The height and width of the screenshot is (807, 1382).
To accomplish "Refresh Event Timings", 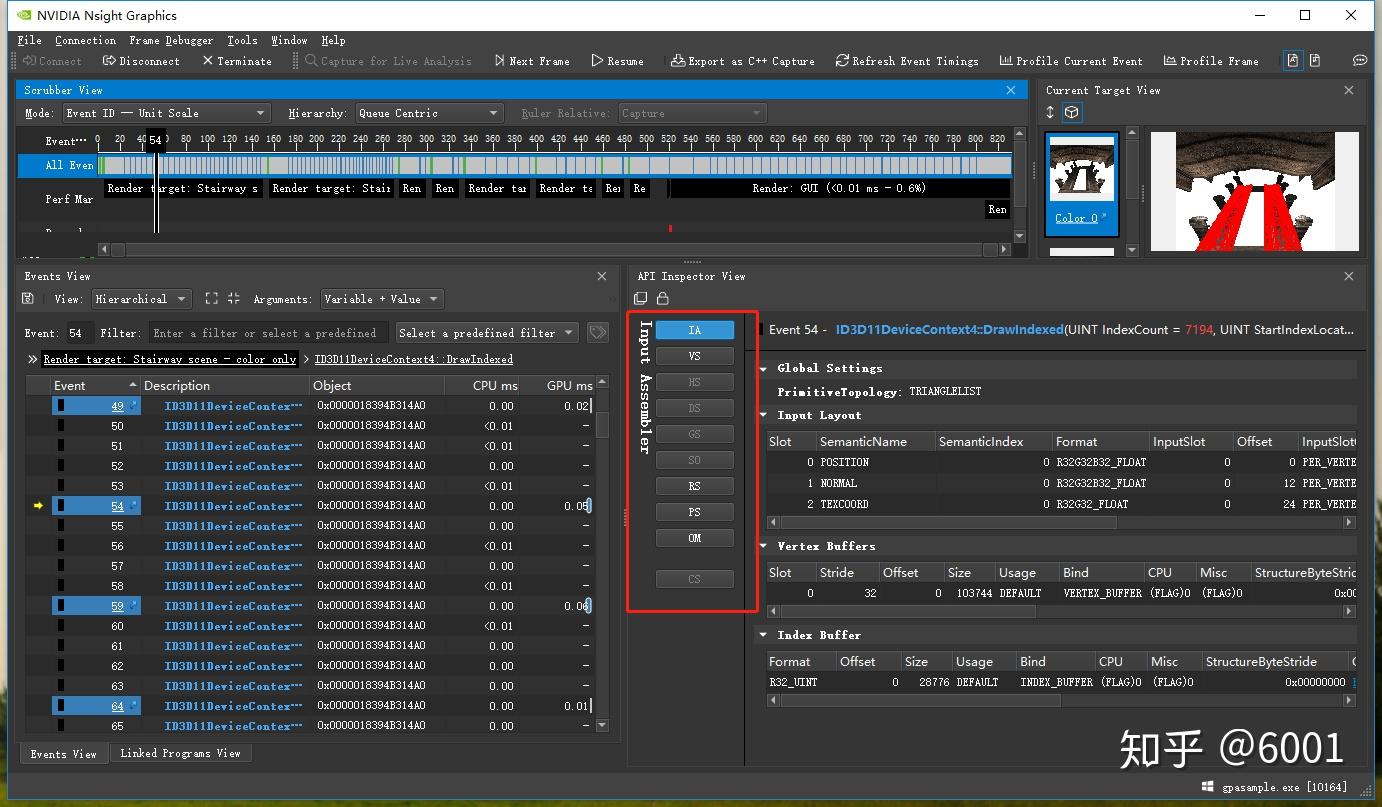I will tap(907, 61).
